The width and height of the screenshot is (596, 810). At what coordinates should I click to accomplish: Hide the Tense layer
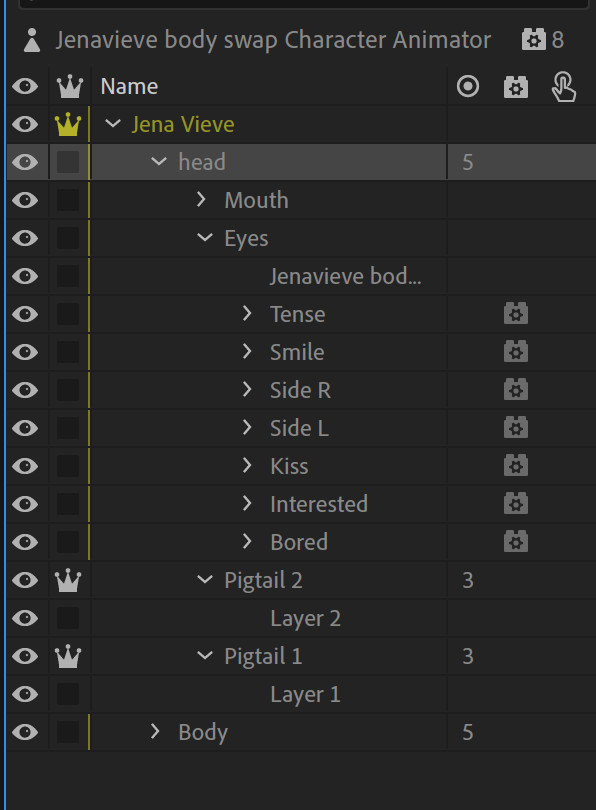25,314
